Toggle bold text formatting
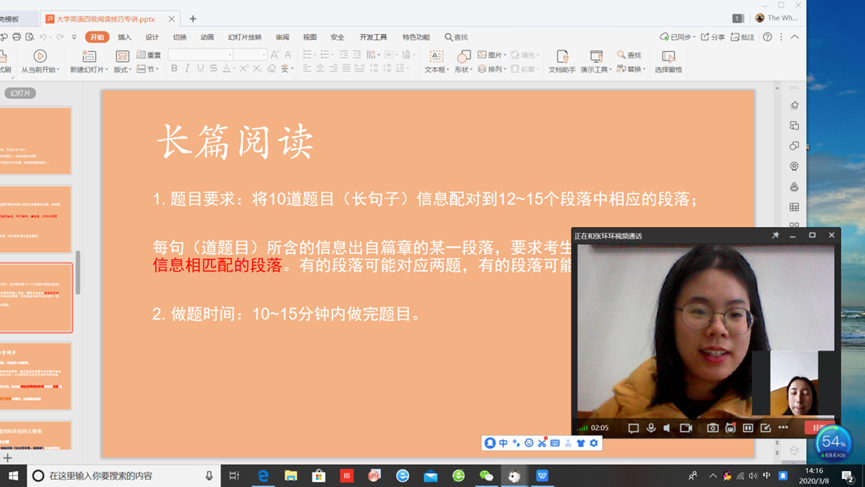 (x=174, y=69)
